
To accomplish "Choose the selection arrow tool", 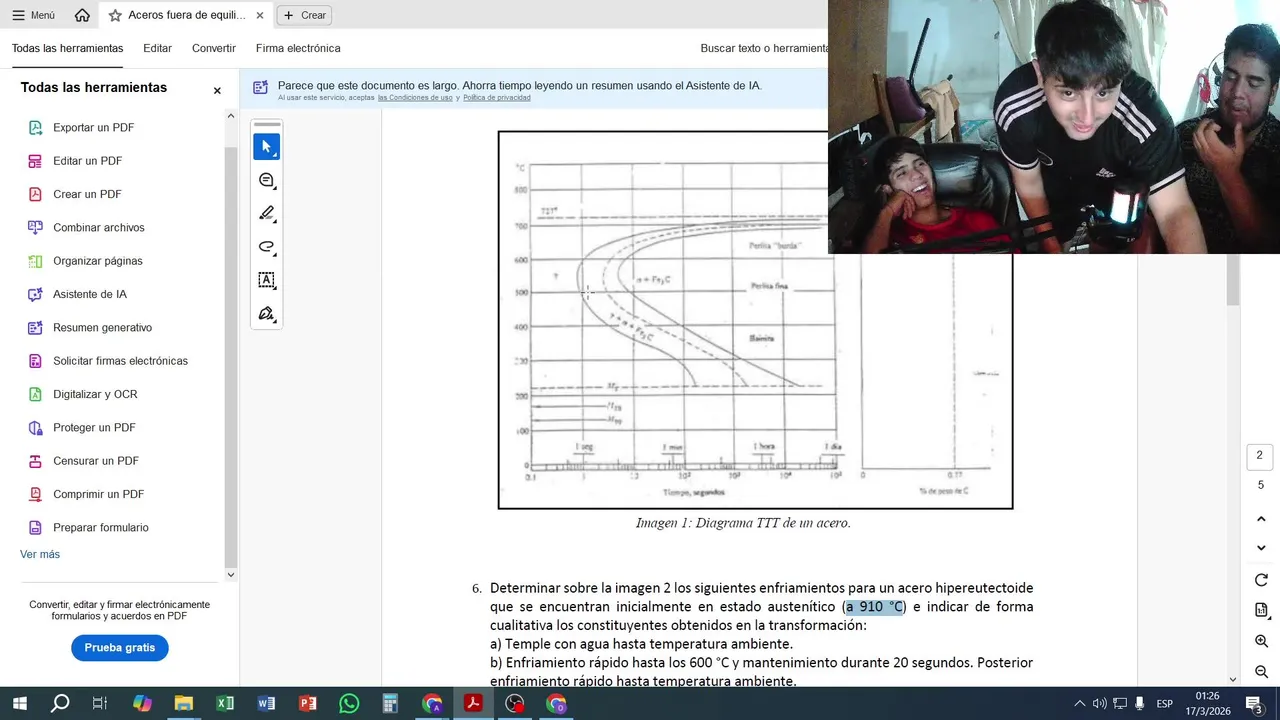I will pos(266,147).
